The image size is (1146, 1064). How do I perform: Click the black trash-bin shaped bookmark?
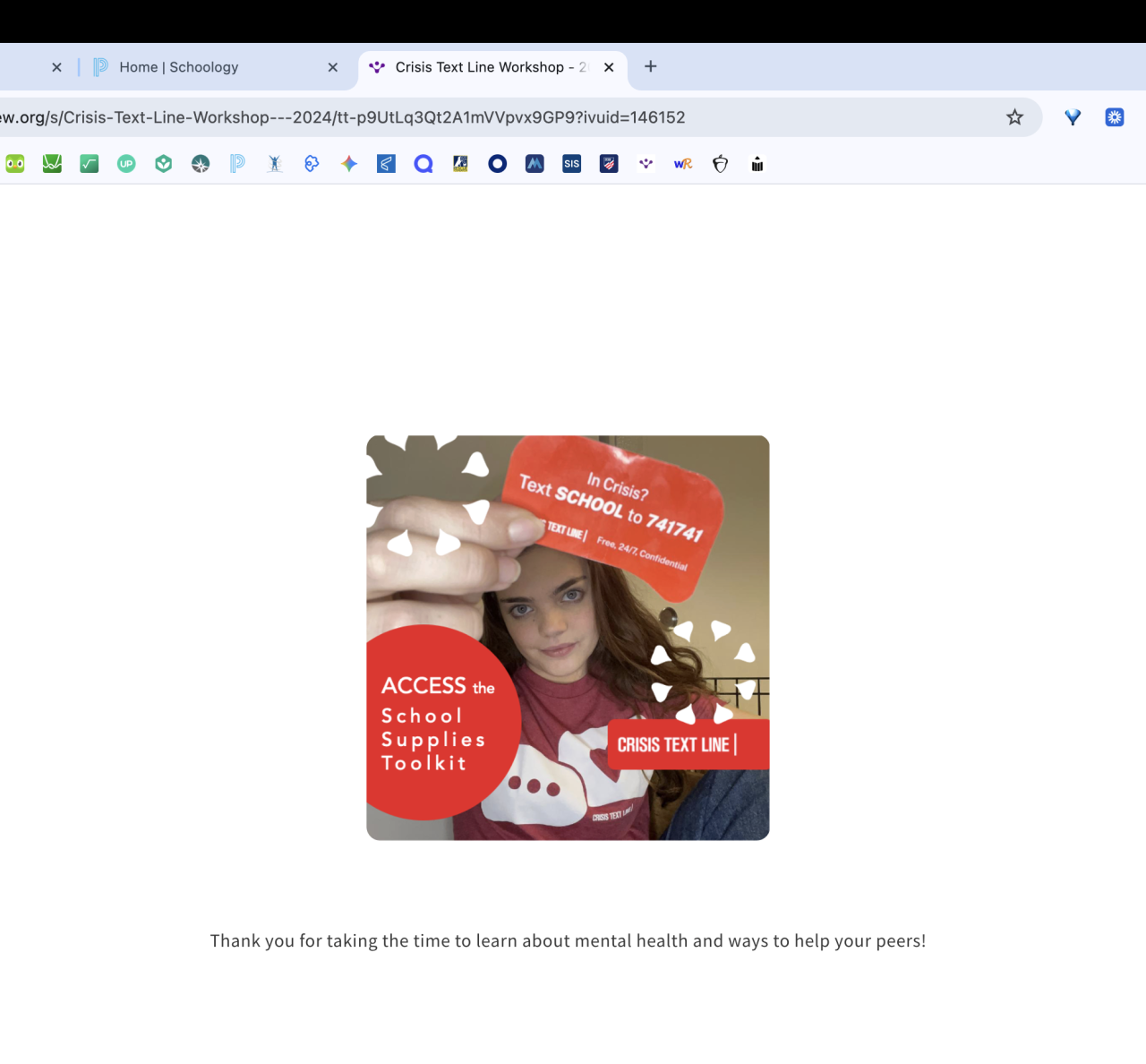(x=757, y=164)
